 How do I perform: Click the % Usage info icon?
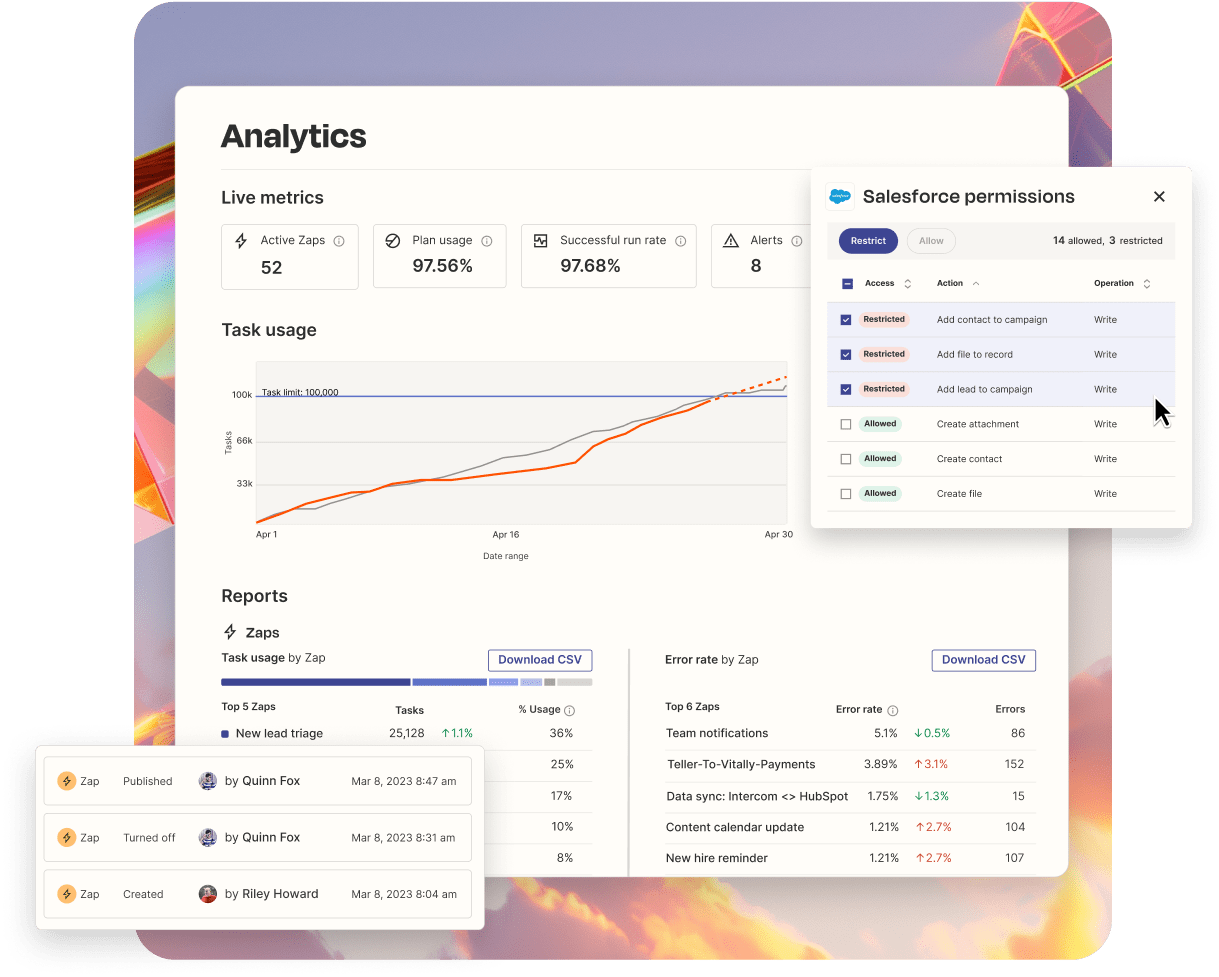570,711
